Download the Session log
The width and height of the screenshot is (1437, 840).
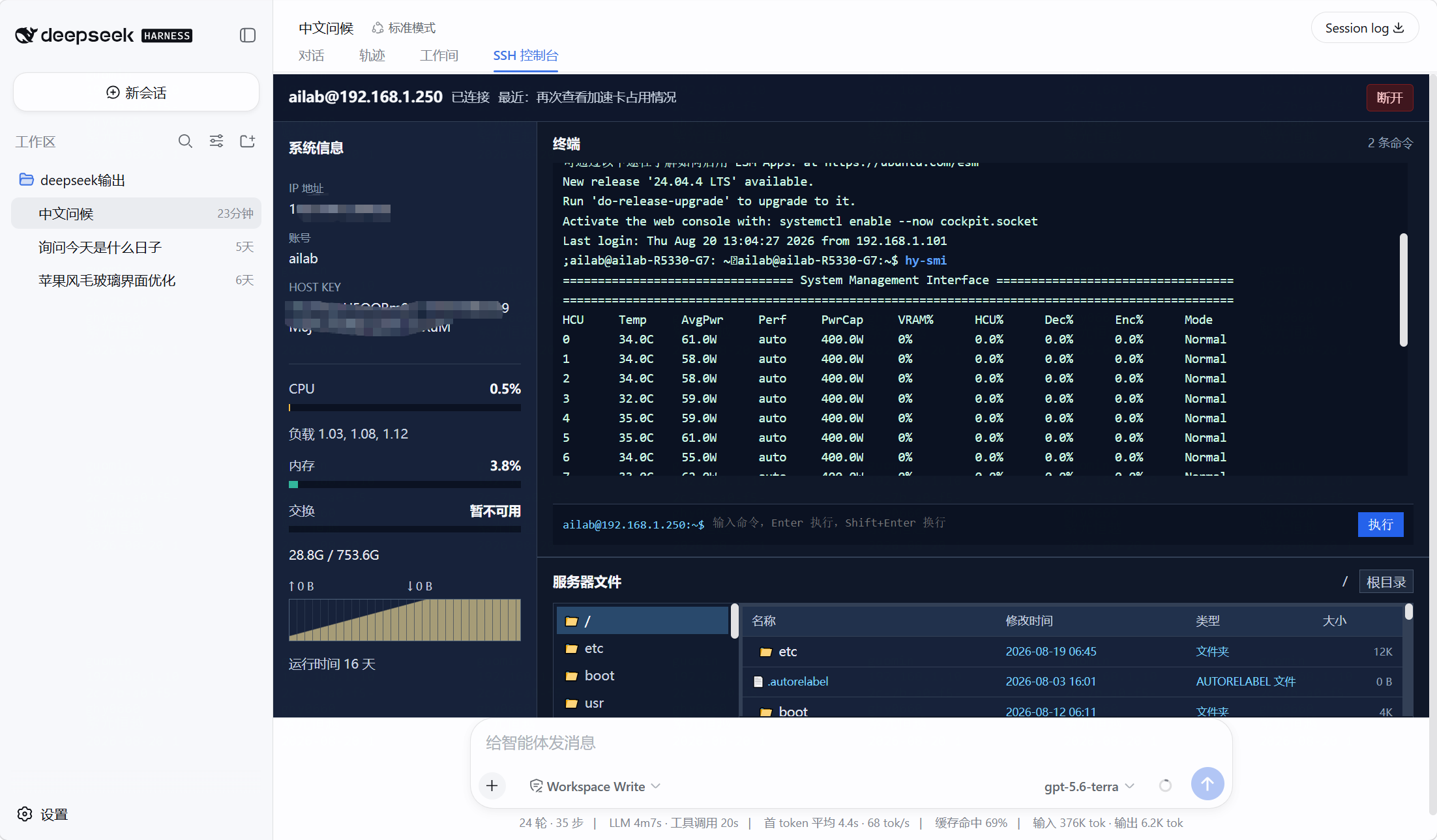(x=1365, y=28)
